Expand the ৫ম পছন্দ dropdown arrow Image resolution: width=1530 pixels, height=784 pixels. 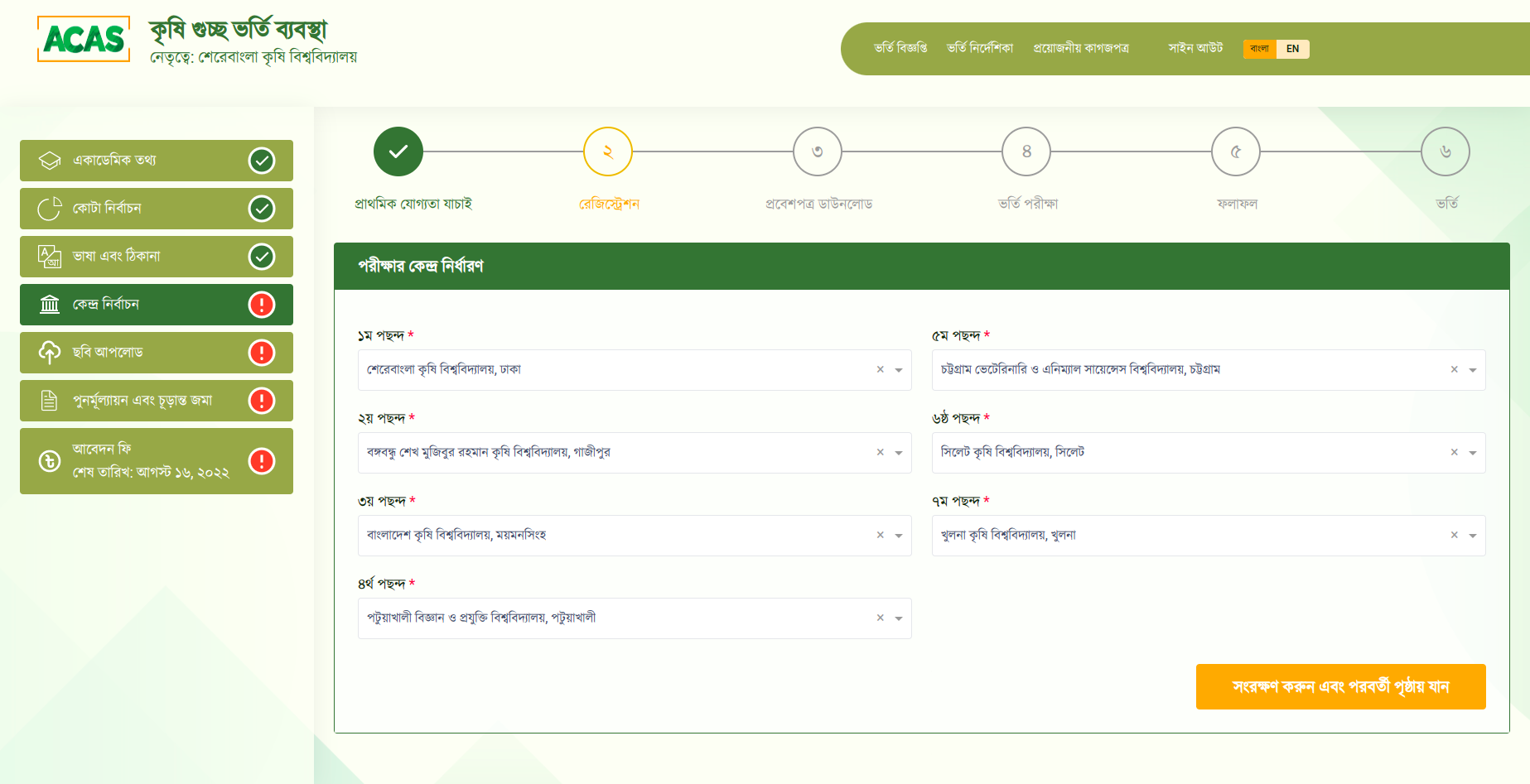(x=1473, y=370)
